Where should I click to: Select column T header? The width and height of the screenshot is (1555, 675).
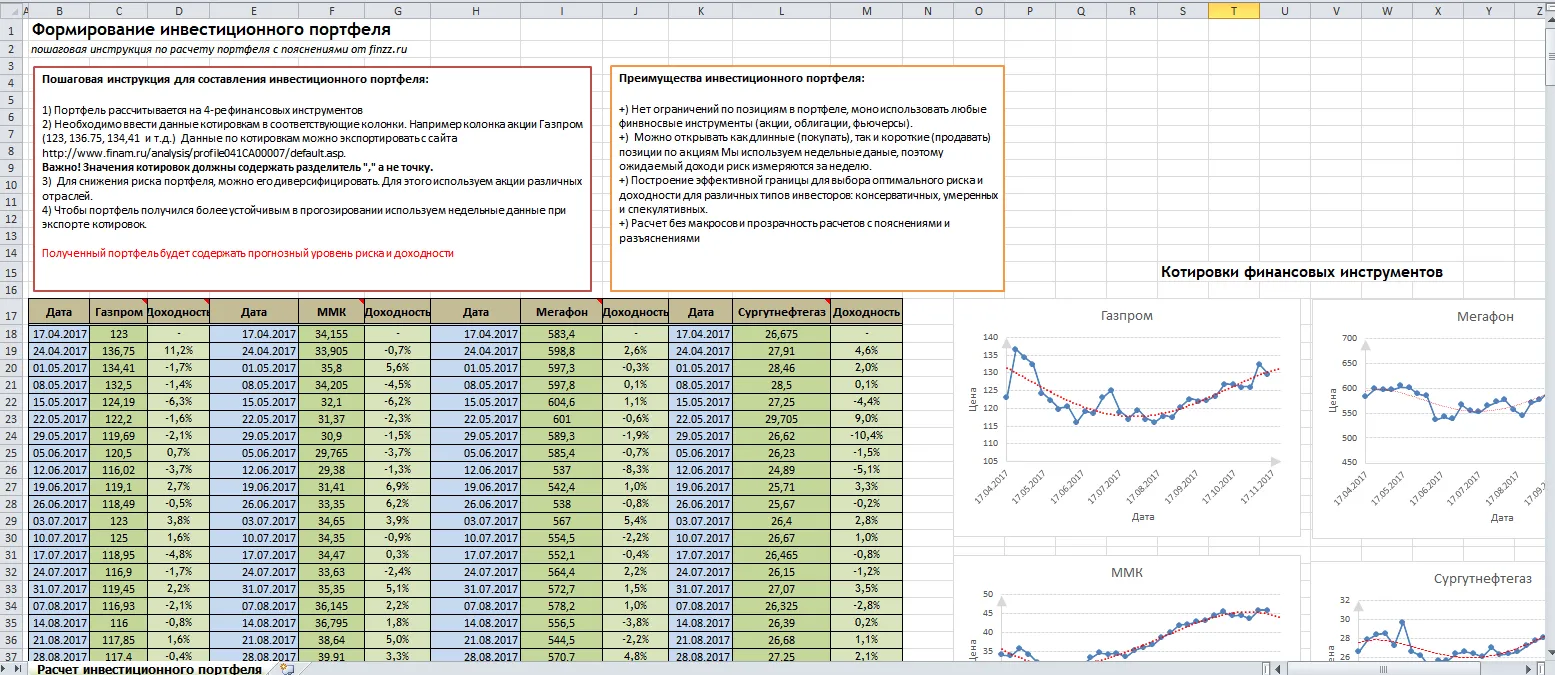(x=1232, y=10)
